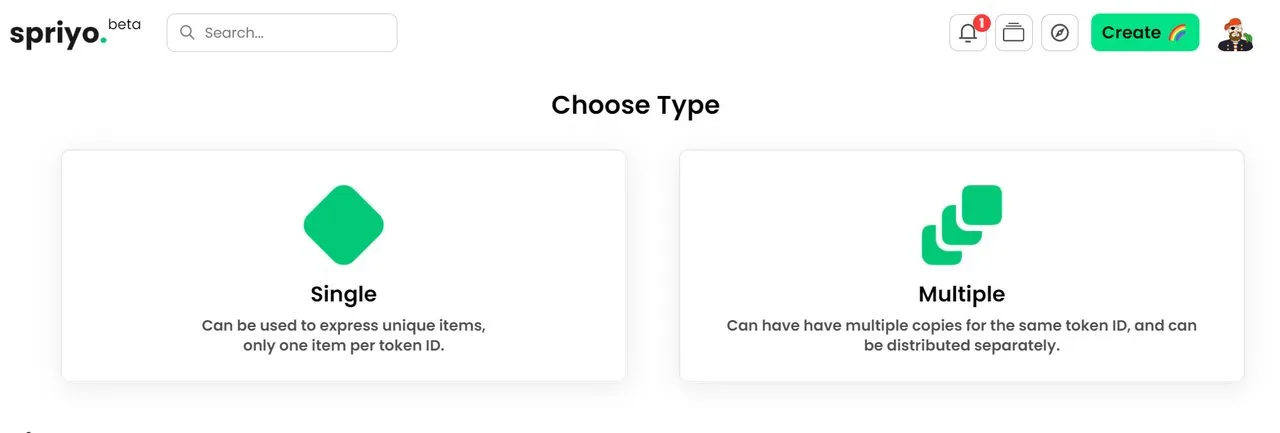Click the green Create button
The width and height of the screenshot is (1280, 433).
(1145, 33)
